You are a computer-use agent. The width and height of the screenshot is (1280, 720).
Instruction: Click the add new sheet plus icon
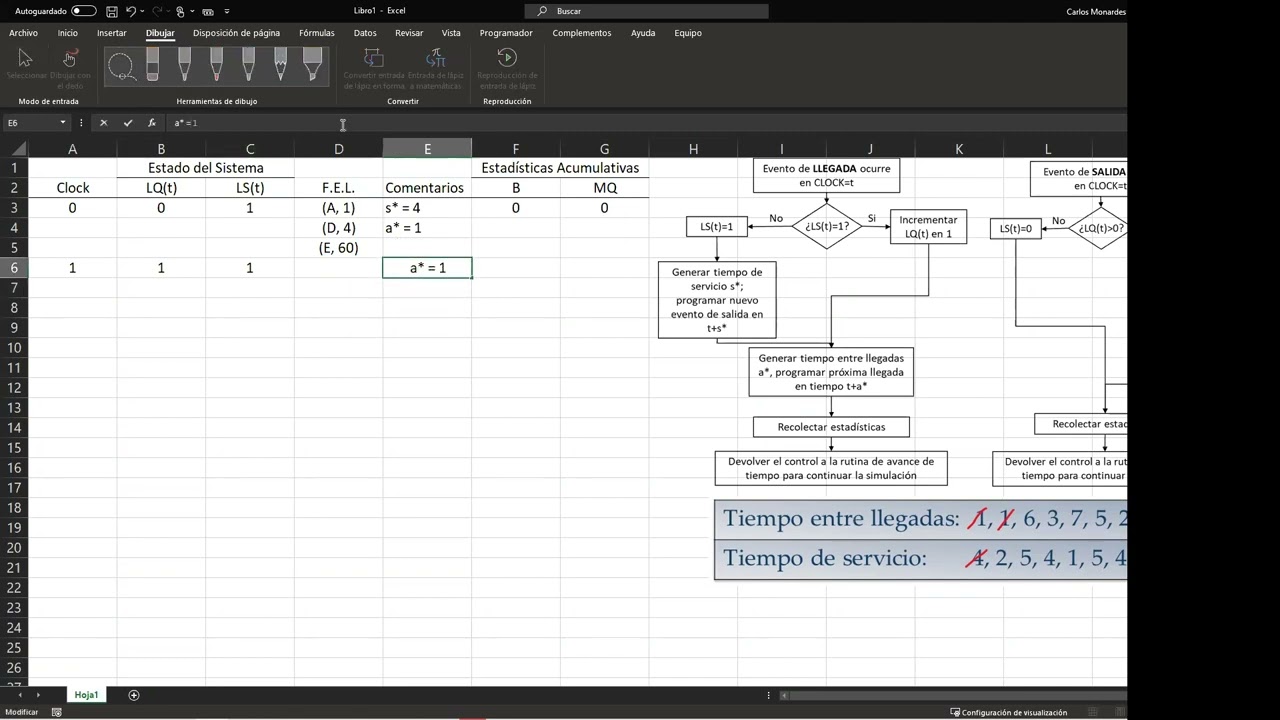pos(134,695)
